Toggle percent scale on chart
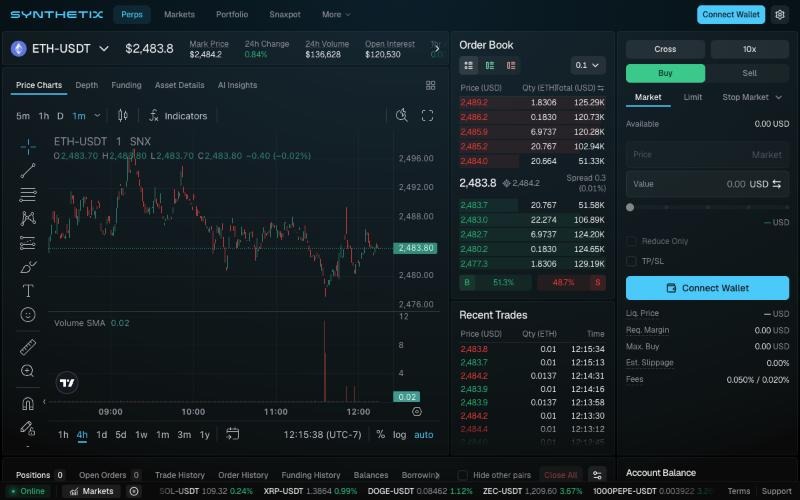Screen dimensions: 800x500 [x=381, y=434]
